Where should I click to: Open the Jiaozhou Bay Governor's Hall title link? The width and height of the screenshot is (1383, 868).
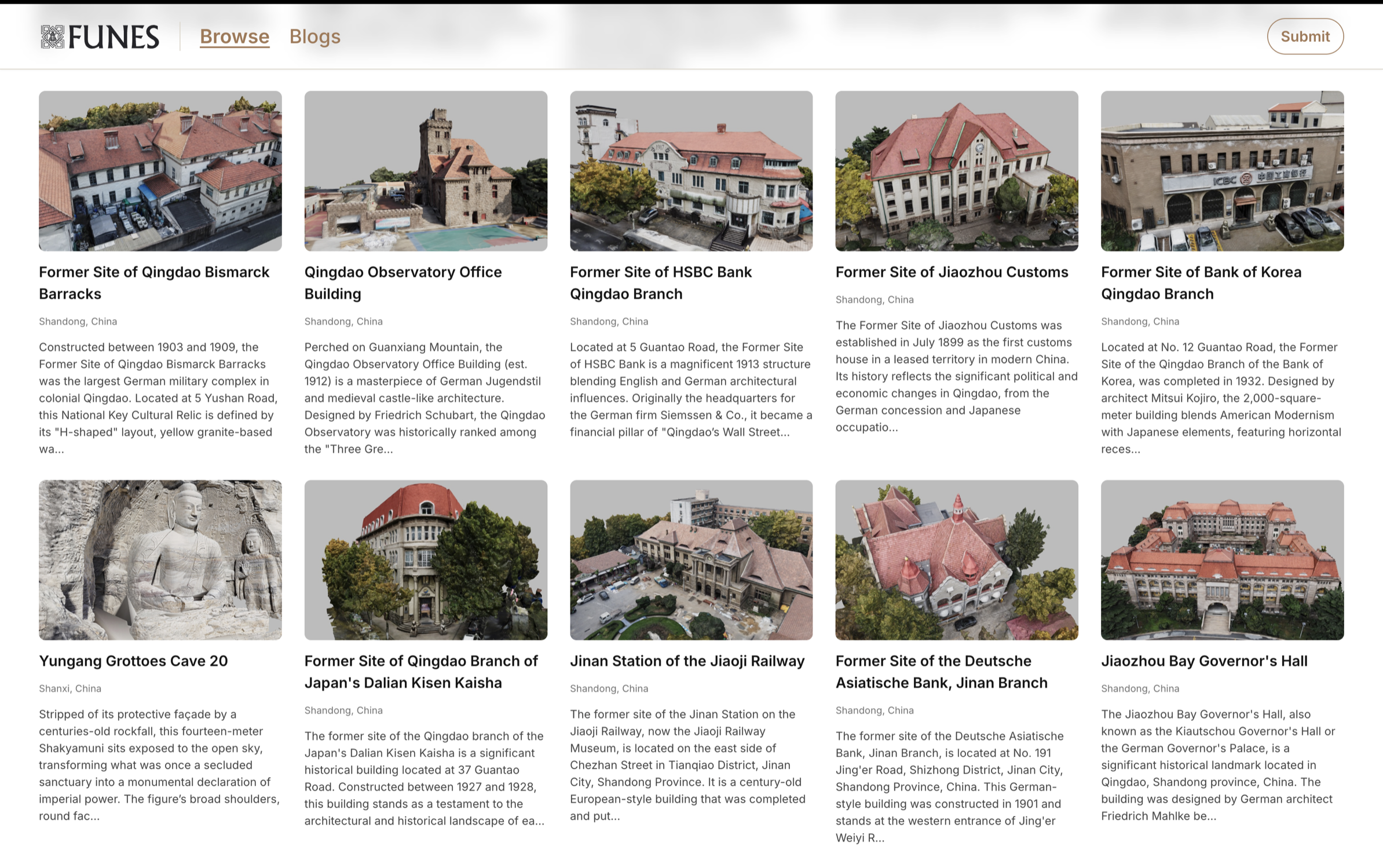point(1203,661)
